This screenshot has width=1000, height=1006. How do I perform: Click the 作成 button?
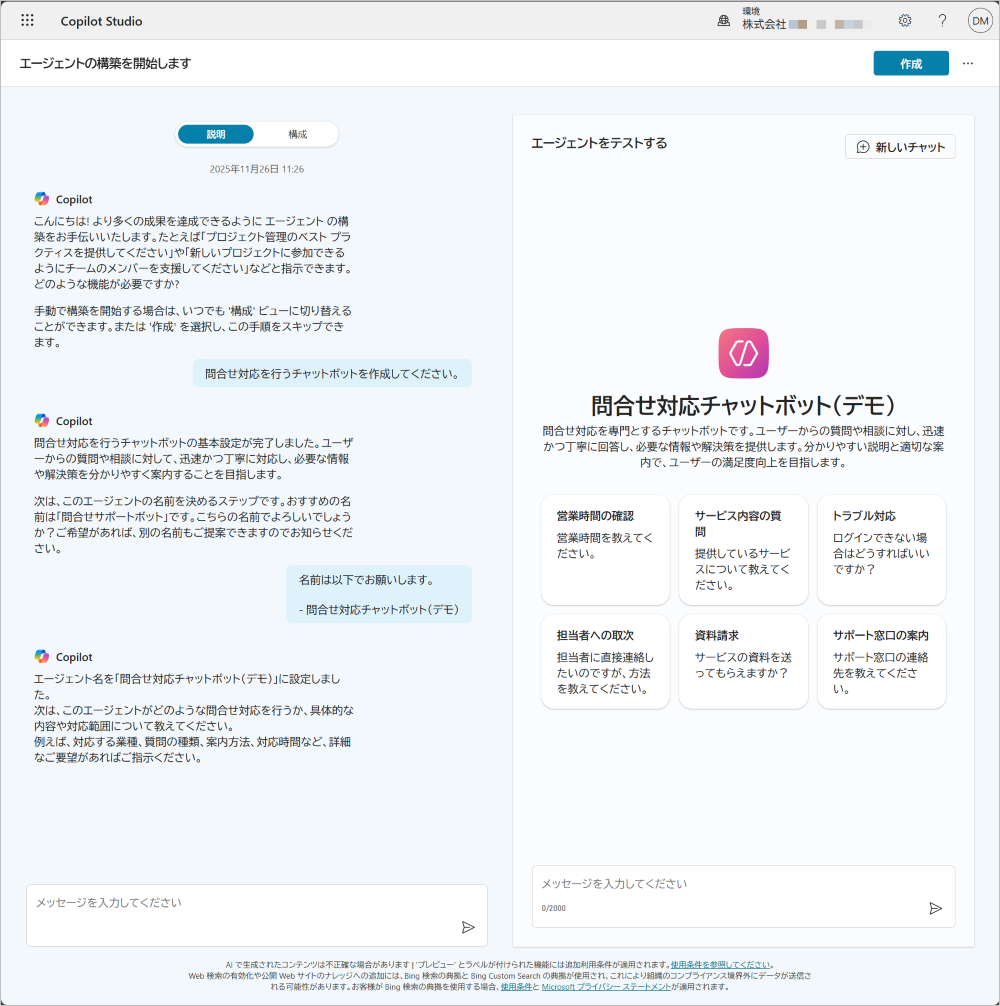[x=910, y=63]
